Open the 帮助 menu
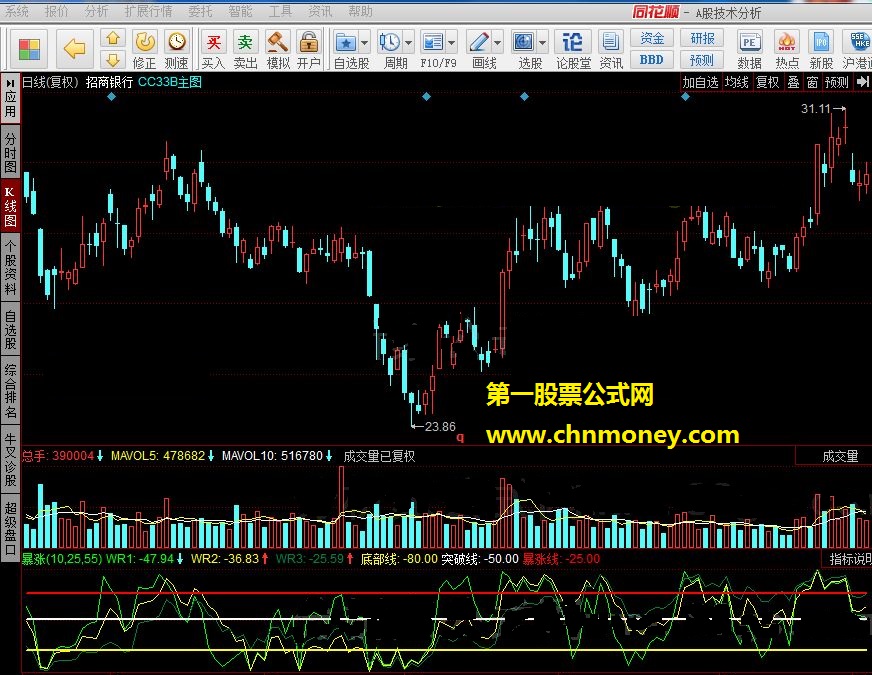872x675 pixels. coord(360,12)
